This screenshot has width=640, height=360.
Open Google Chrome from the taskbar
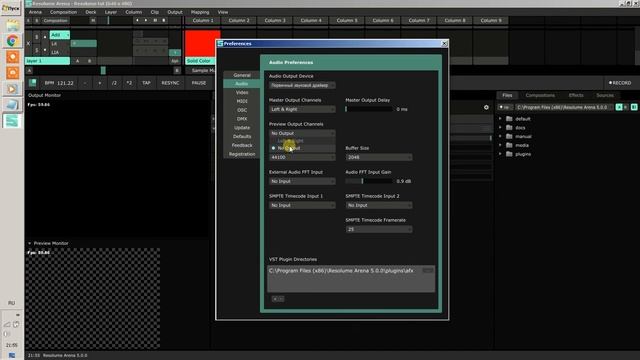[12, 41]
